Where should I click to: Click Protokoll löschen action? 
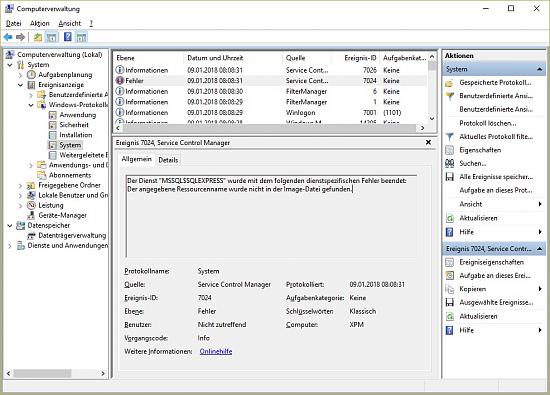click(x=488, y=123)
